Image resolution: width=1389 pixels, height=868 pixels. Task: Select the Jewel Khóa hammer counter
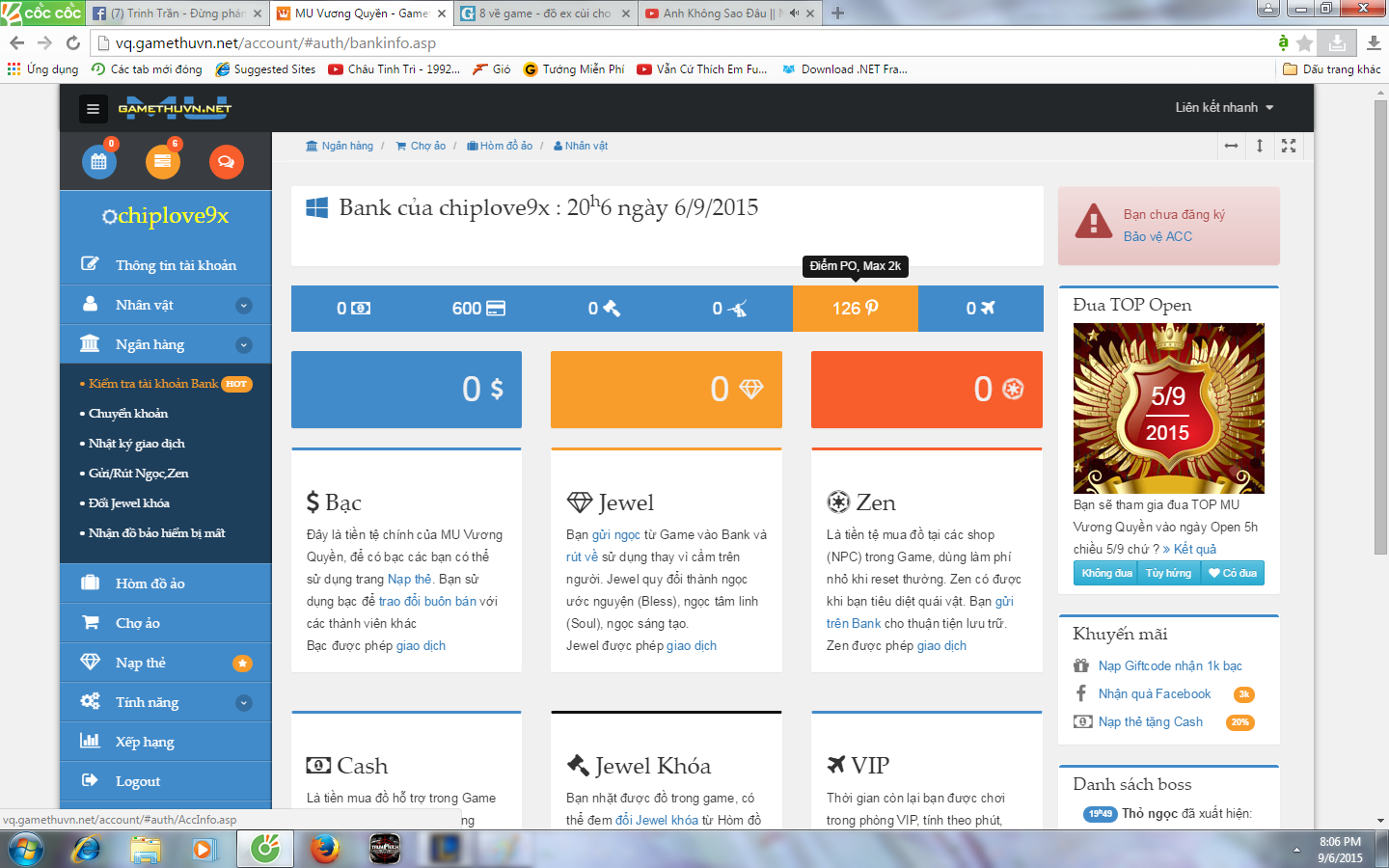coord(604,309)
